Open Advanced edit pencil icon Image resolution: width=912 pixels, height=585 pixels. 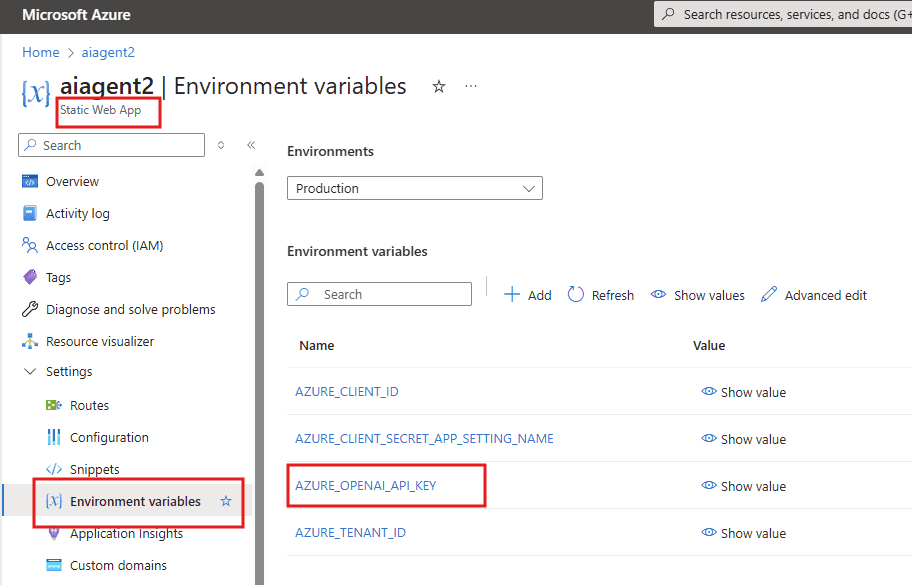pos(769,295)
